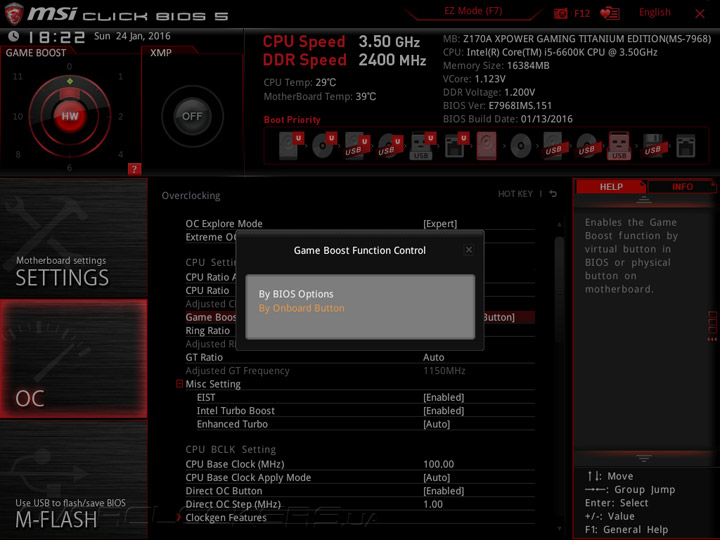Click the handle at bottom of help panel
Viewport: 720px width, 540px height.
(644, 458)
